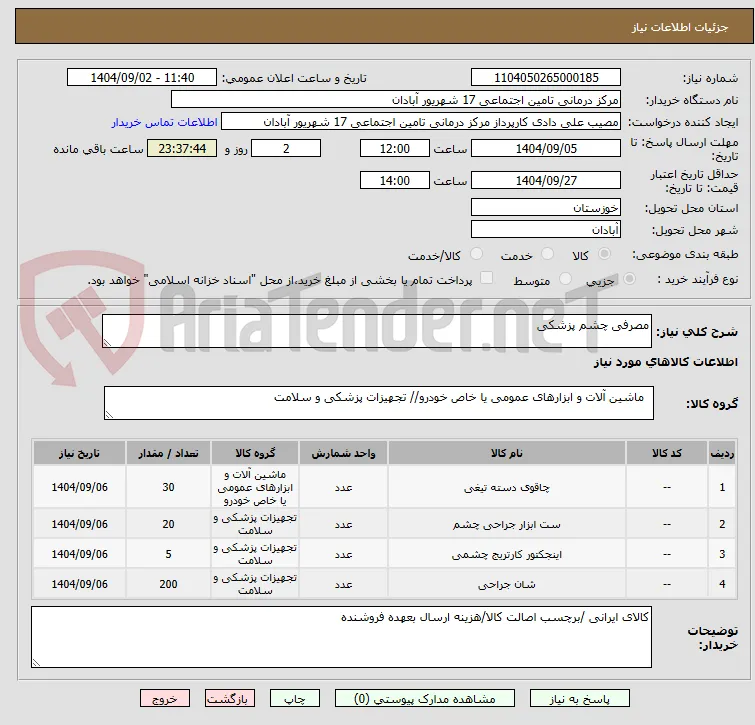Image resolution: width=755 pixels, height=725 pixels.
Task: Click the پاسخ به نیاز button
Action: (580, 699)
